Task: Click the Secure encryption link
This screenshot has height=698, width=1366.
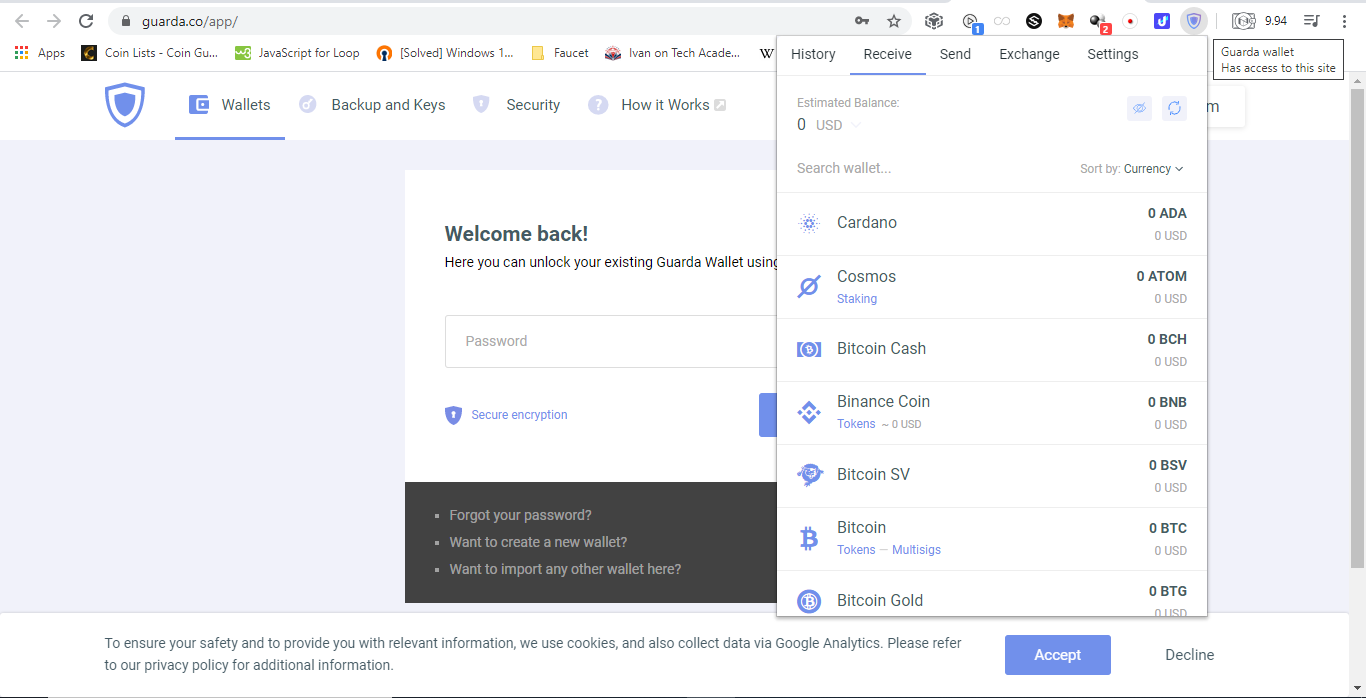Action: coord(519,415)
